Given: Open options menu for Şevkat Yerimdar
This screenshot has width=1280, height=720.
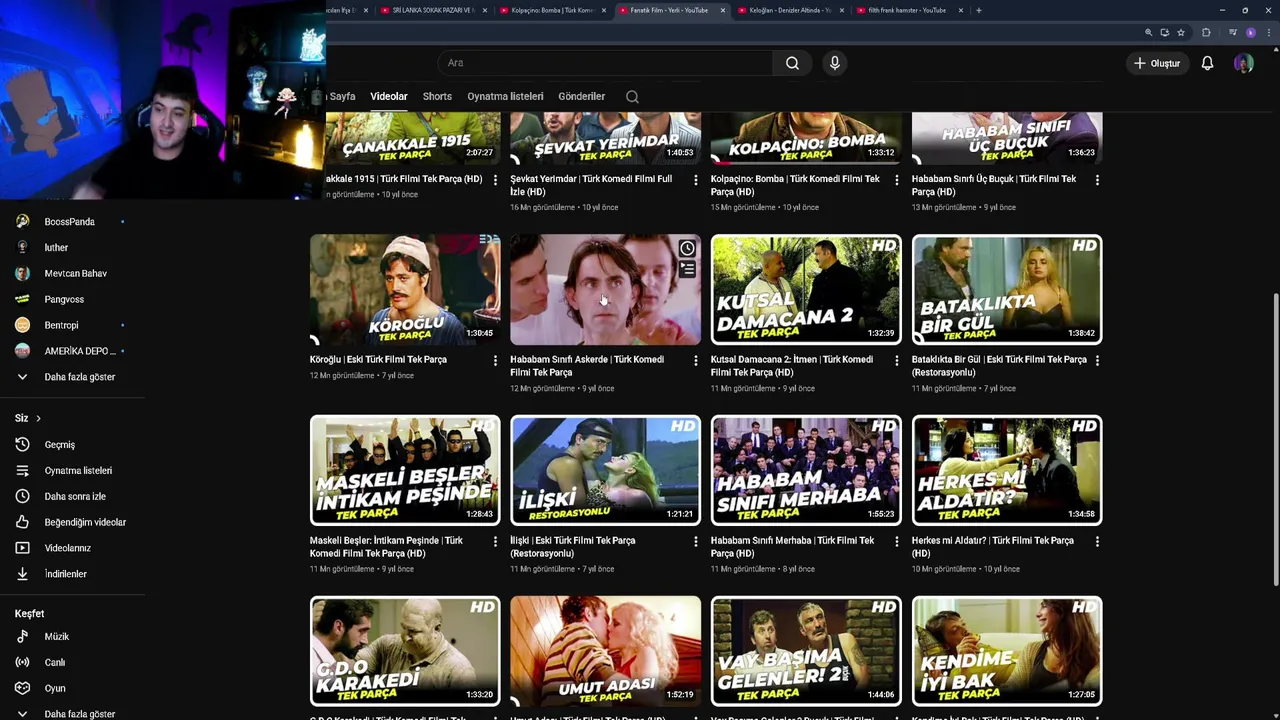Looking at the screenshot, I should tap(696, 180).
